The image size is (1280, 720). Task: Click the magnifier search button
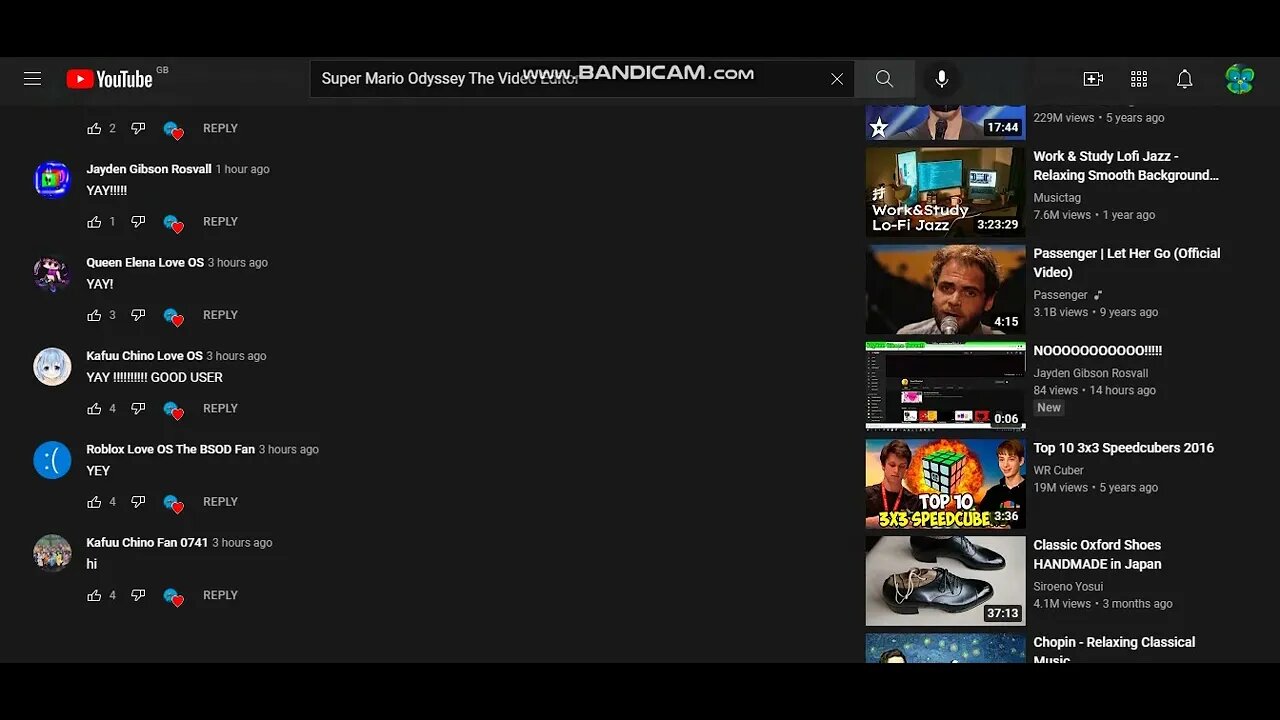[884, 79]
